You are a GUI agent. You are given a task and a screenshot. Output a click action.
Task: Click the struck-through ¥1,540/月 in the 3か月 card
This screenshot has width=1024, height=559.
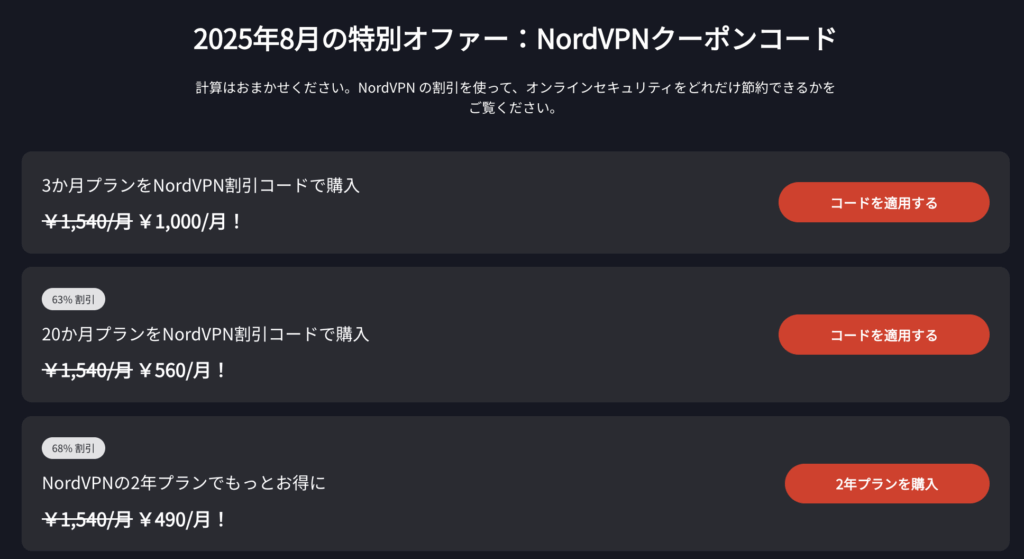(x=88, y=221)
